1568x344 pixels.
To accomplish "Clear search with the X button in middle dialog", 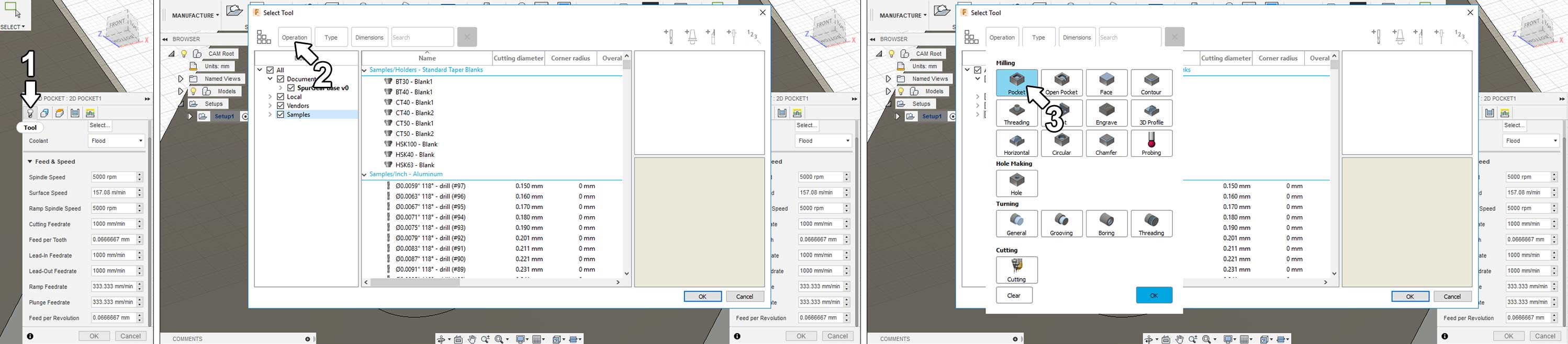I will point(467,37).
